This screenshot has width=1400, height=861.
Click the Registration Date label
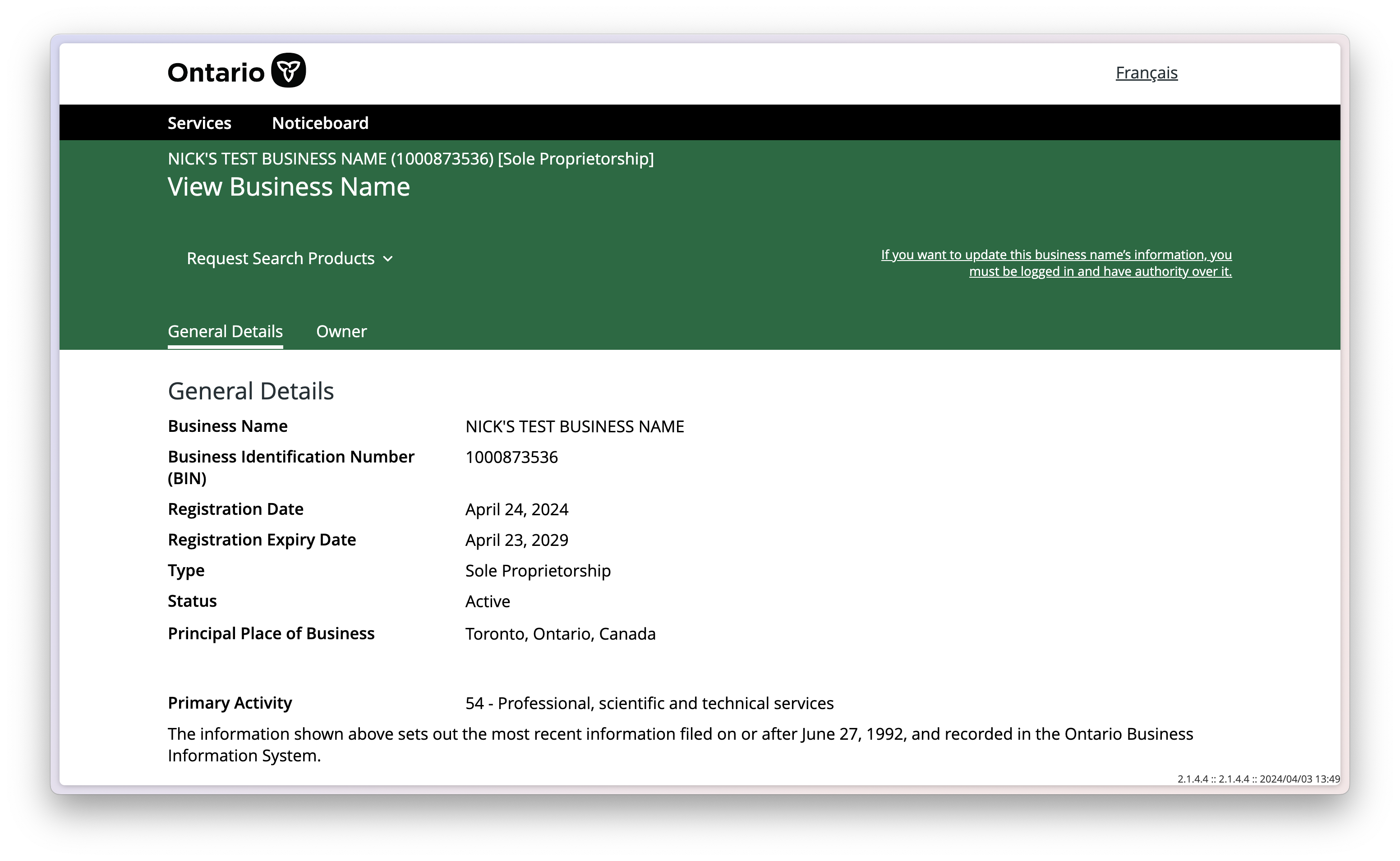235,509
